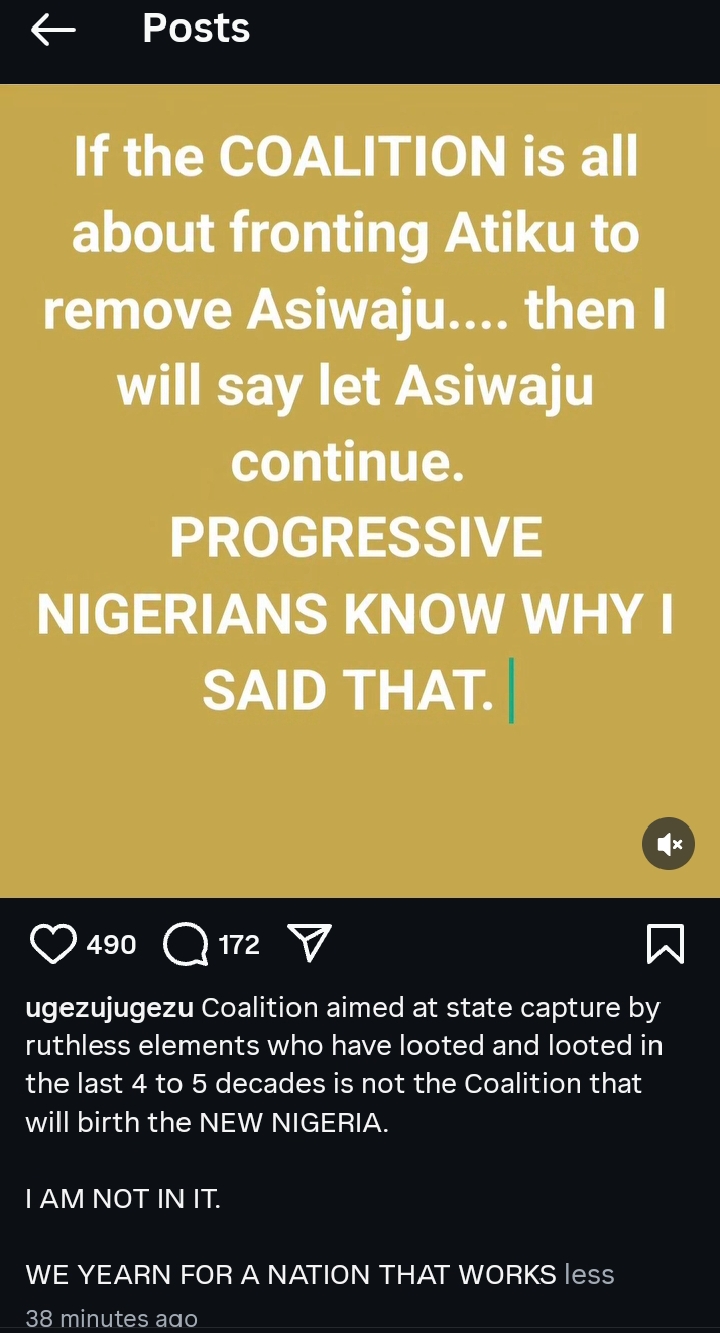Tap the Posts header title
720x1333 pixels.
coord(196,28)
